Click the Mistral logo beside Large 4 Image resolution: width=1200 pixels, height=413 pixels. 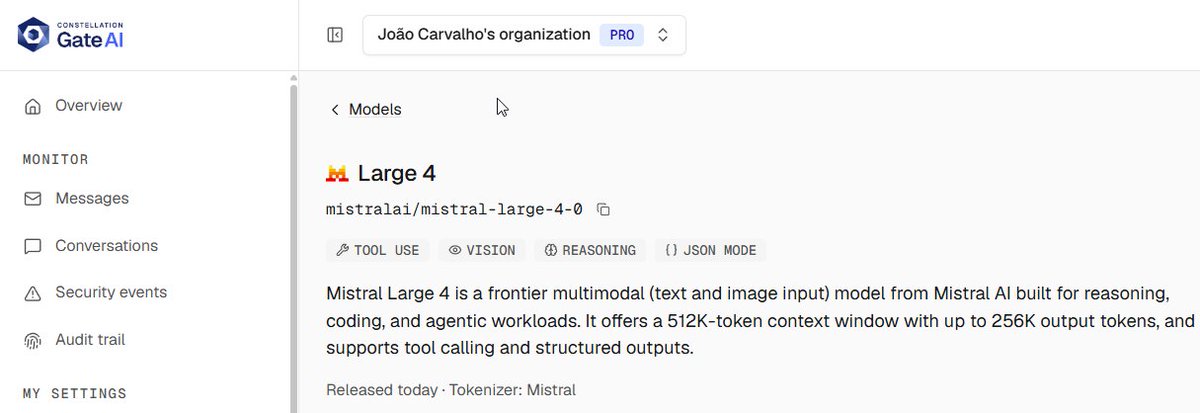click(337, 174)
